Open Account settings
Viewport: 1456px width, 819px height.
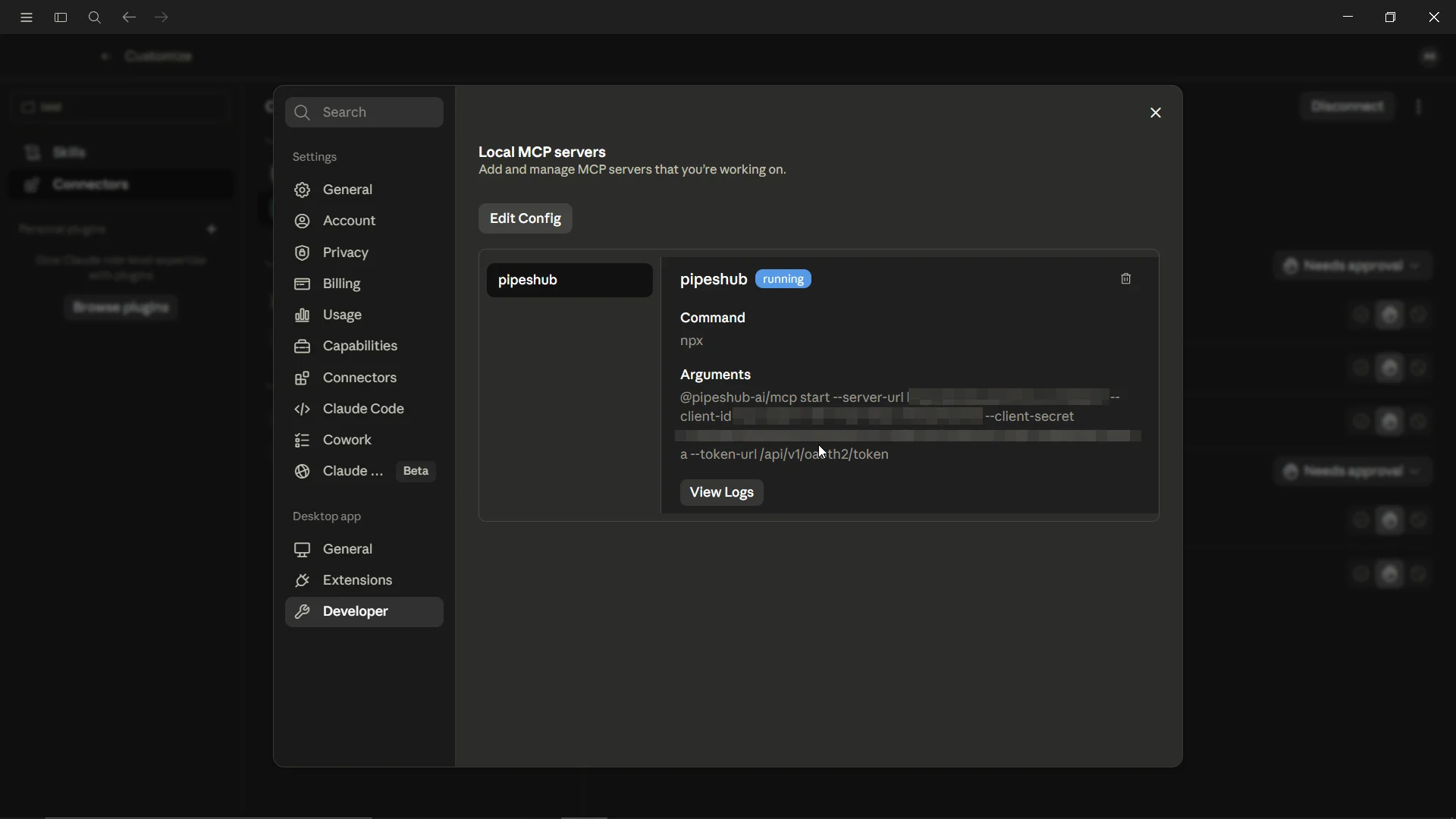(x=364, y=221)
